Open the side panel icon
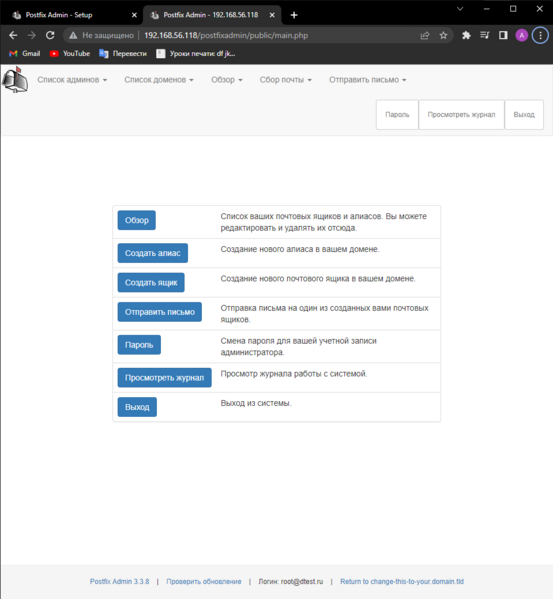The height and width of the screenshot is (599, 553). click(x=503, y=36)
